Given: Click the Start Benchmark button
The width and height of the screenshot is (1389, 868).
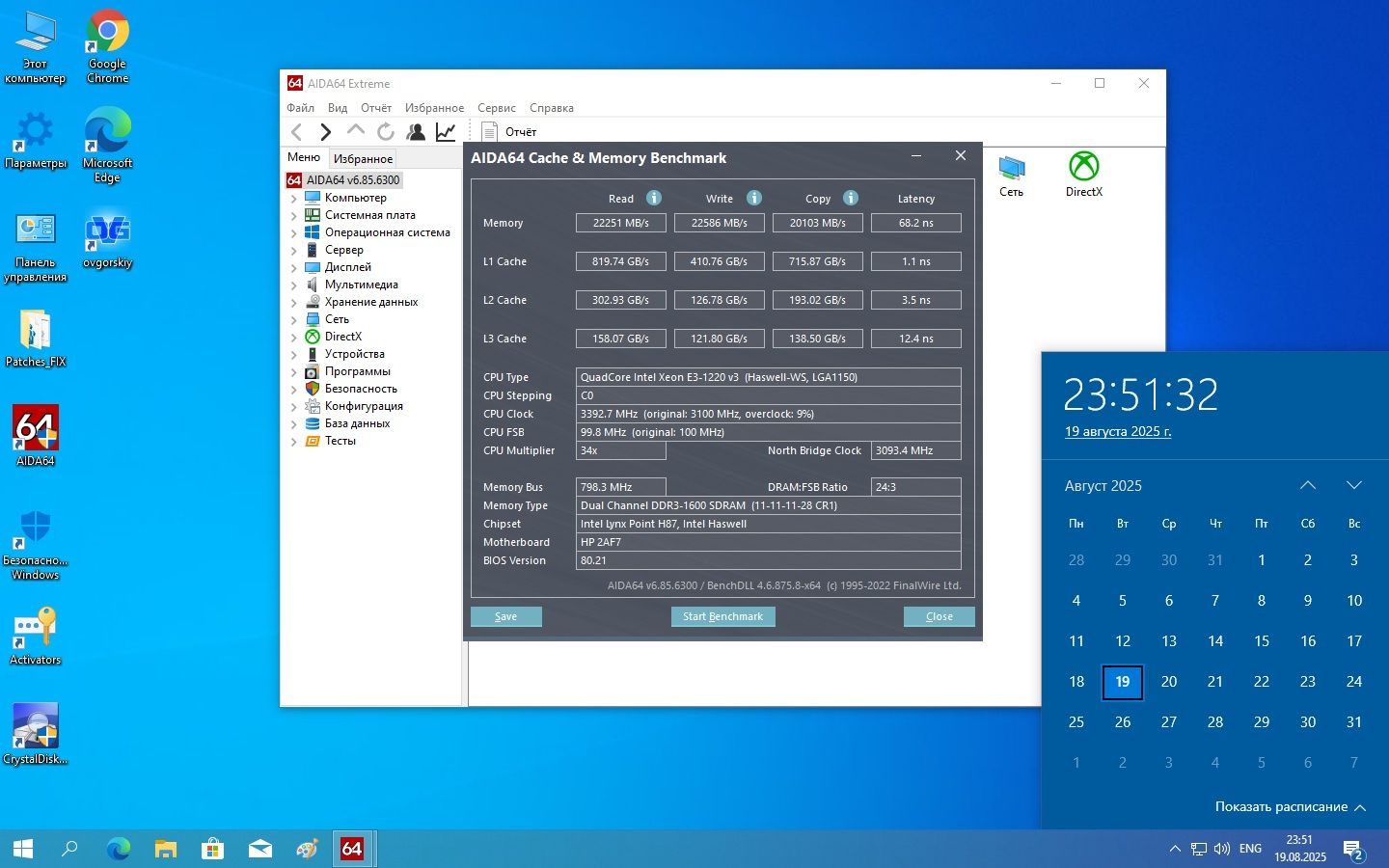Looking at the screenshot, I should 722,616.
